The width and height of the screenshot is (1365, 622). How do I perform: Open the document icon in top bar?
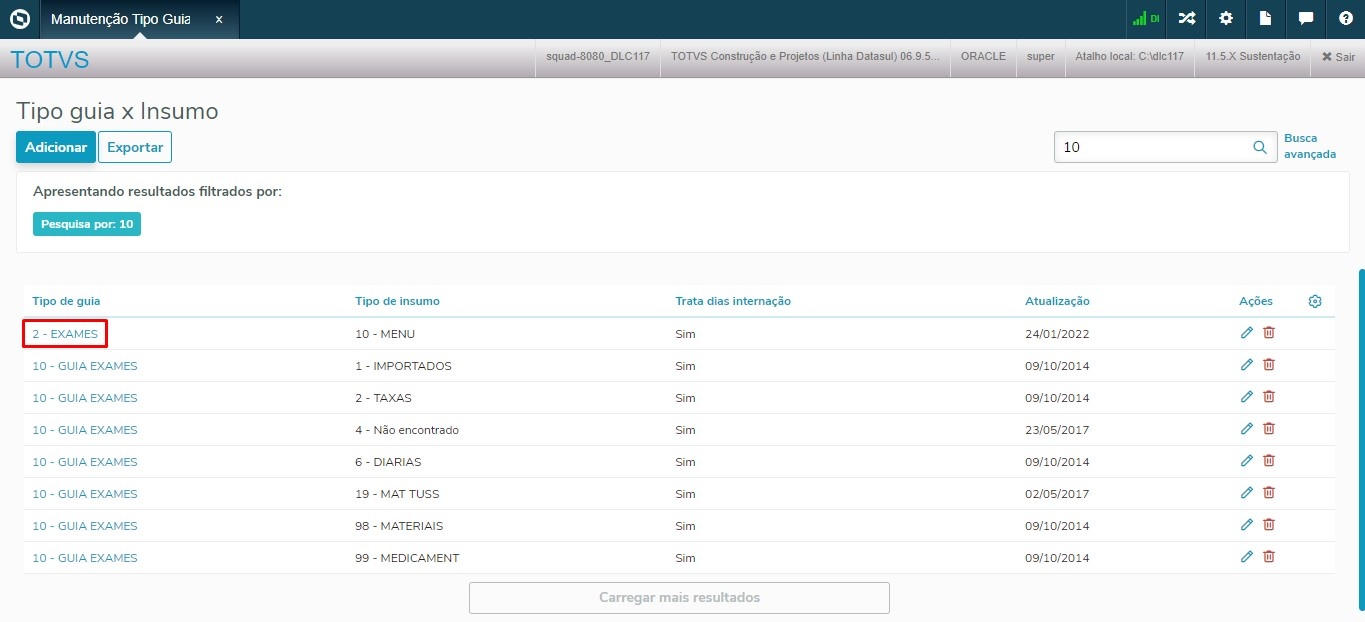[x=1265, y=19]
